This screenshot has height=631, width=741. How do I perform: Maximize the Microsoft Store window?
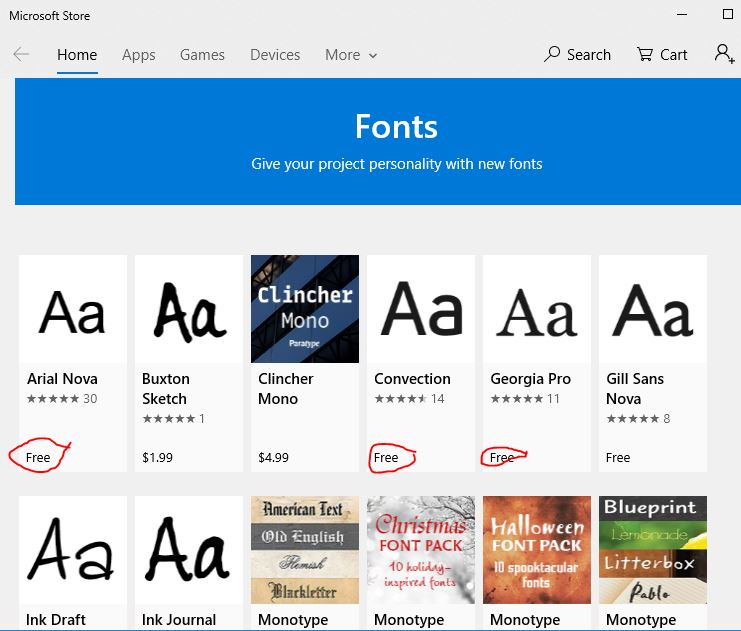728,14
